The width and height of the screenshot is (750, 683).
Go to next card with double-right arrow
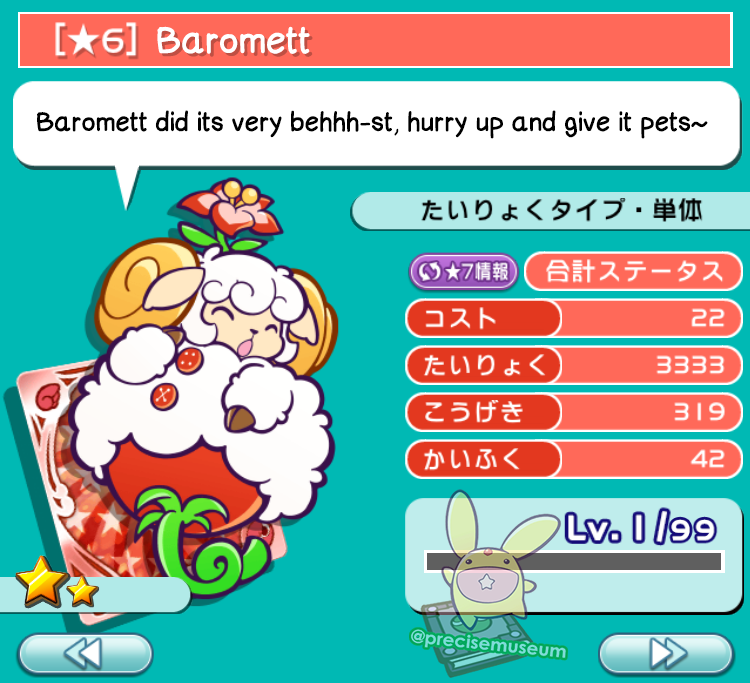point(666,653)
